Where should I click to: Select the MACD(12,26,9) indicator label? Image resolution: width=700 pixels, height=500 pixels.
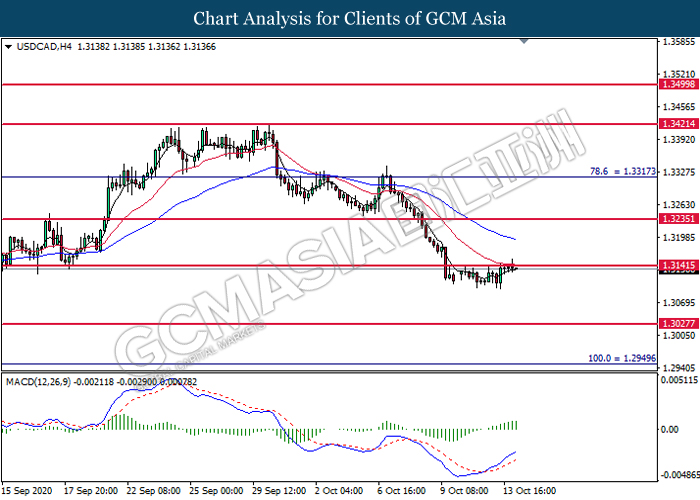pyautogui.click(x=38, y=382)
